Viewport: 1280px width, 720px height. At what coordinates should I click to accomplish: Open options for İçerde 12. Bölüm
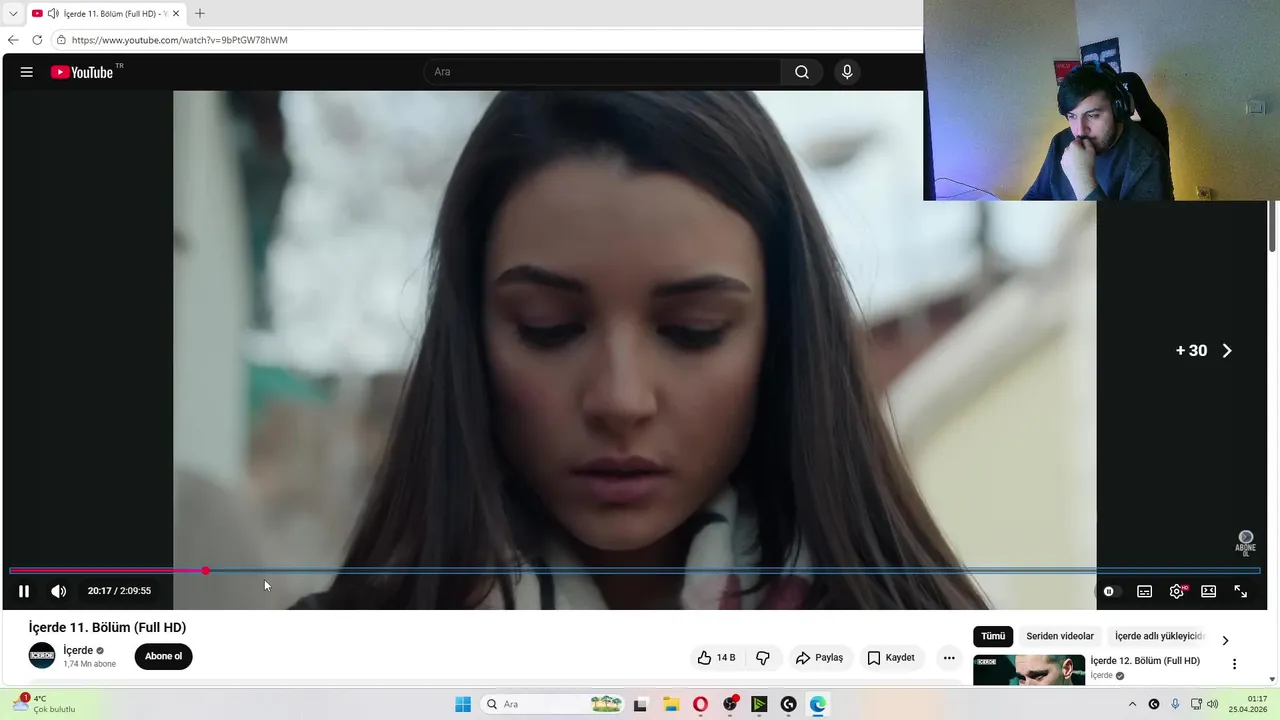pyautogui.click(x=1234, y=664)
